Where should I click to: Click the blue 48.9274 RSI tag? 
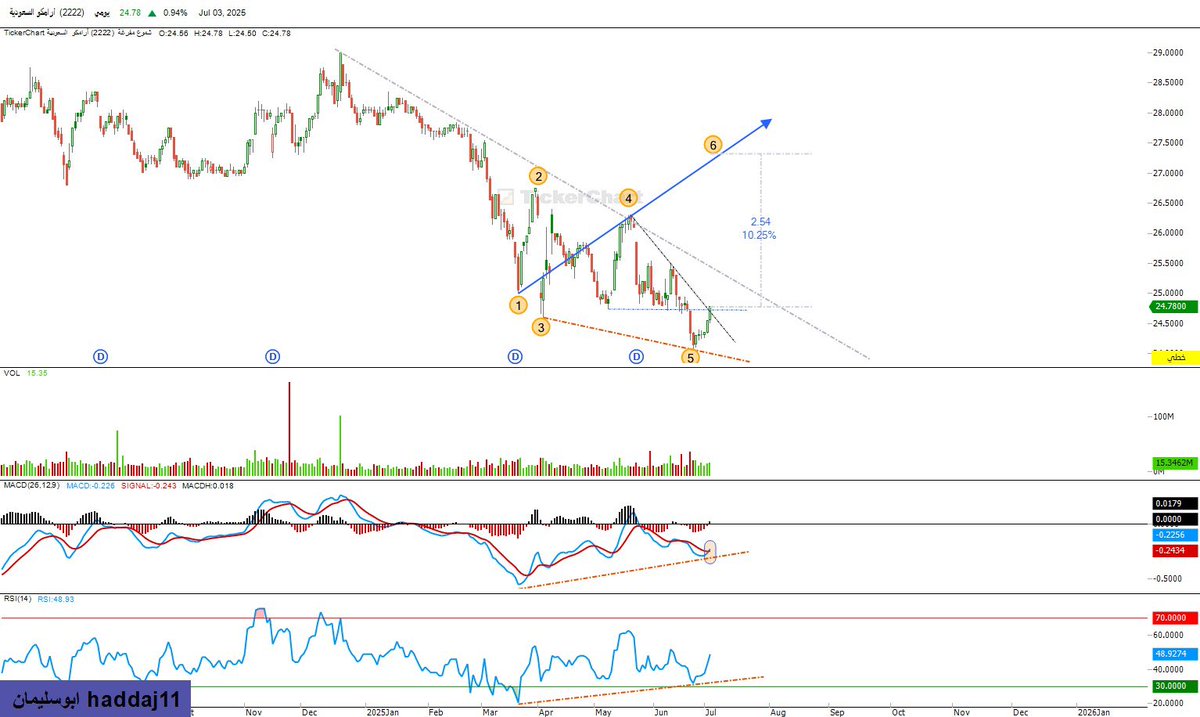click(x=1174, y=654)
